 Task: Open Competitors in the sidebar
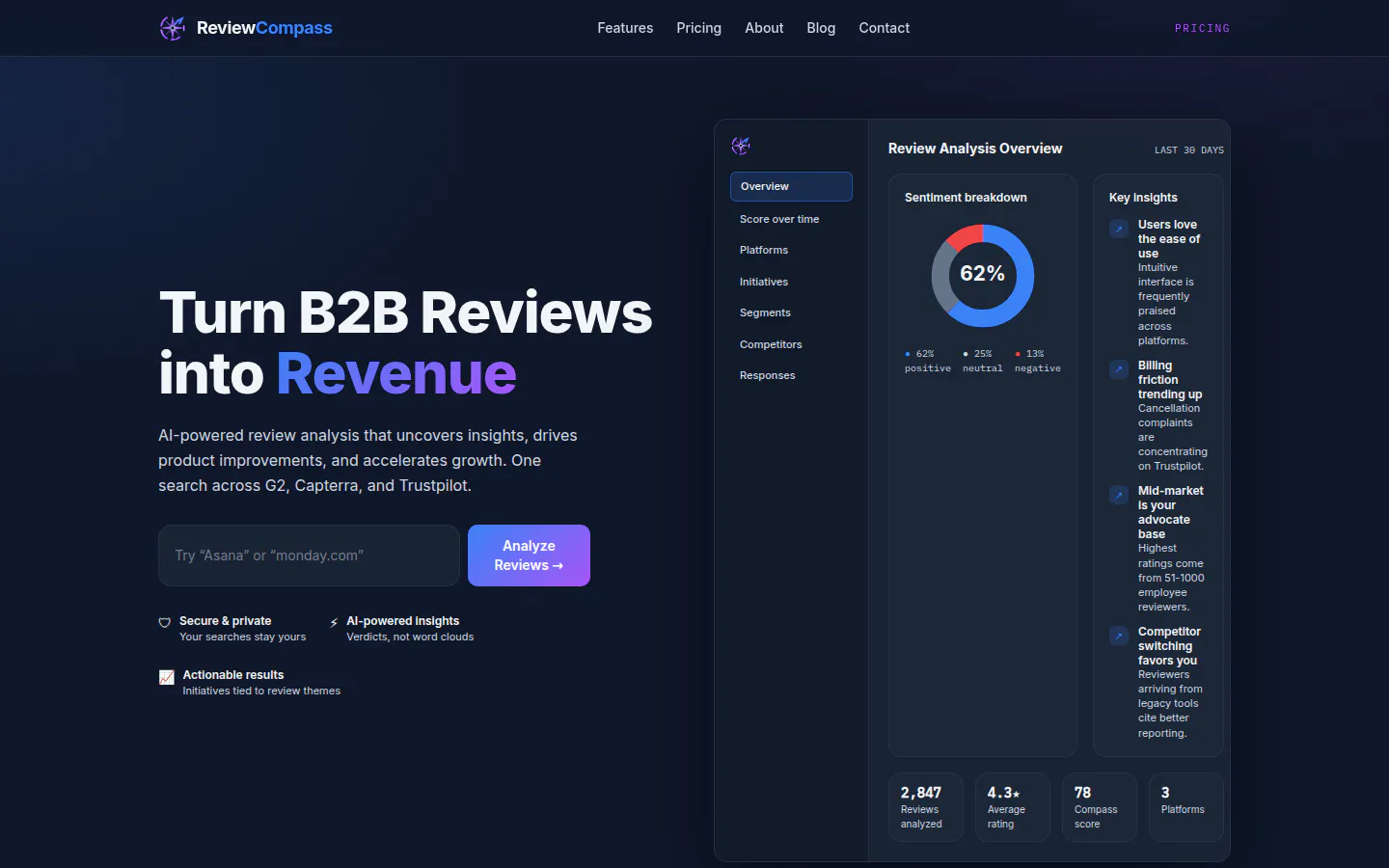[791, 344]
